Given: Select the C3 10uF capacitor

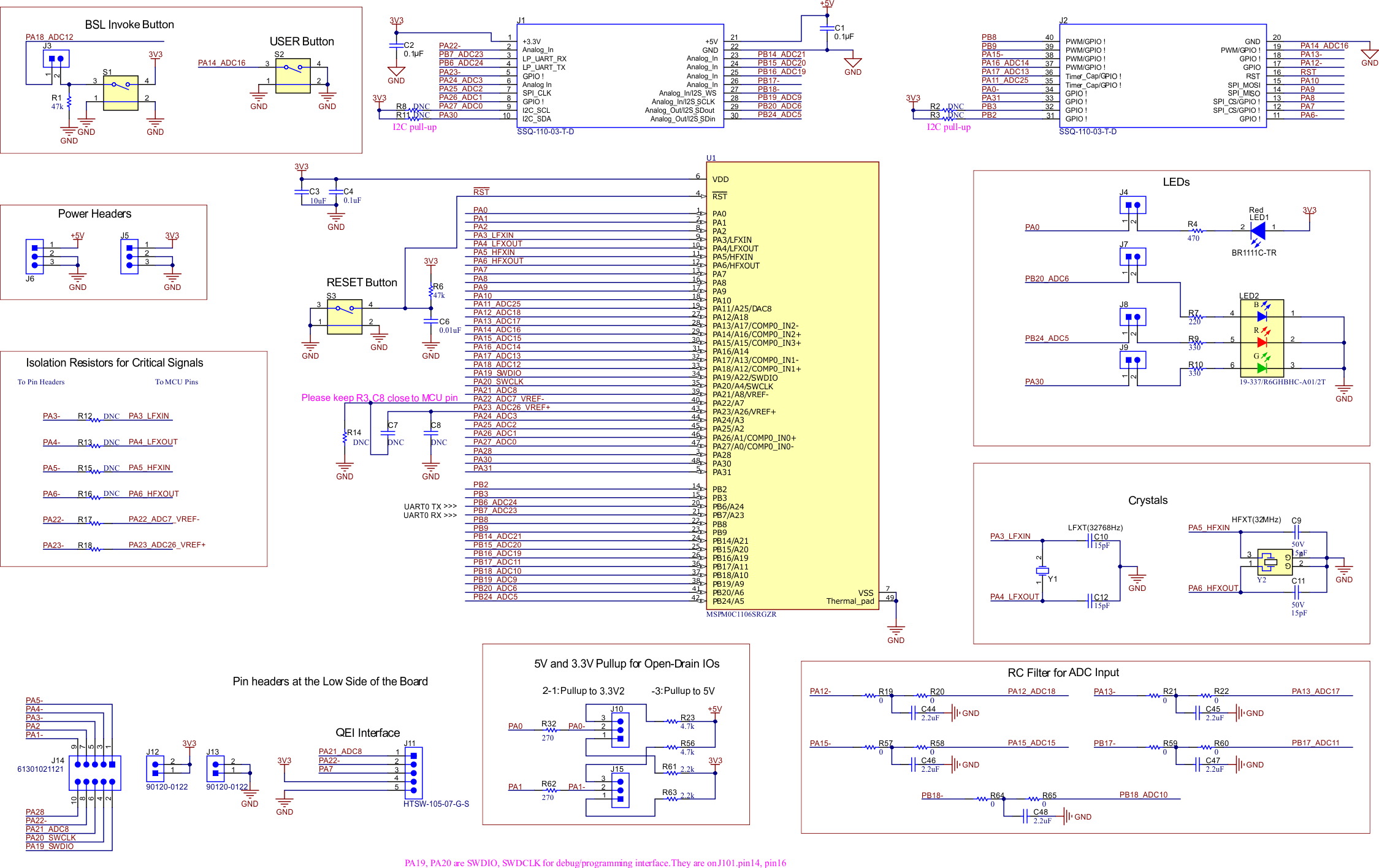Looking at the screenshot, I should (x=301, y=192).
